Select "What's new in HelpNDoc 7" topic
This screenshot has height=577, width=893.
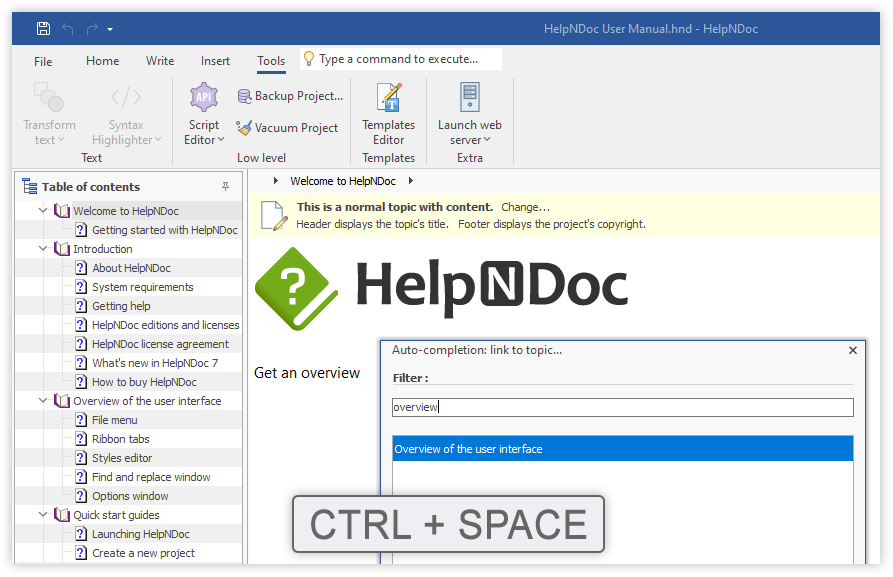pyautogui.click(x=155, y=363)
